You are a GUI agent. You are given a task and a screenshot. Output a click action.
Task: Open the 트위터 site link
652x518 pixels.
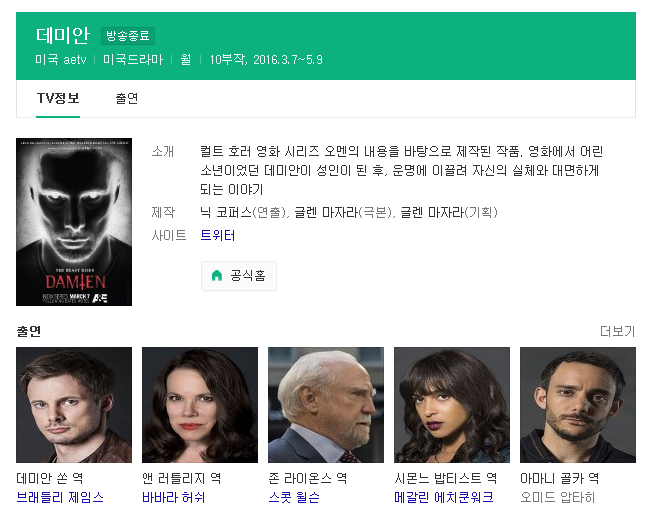click(217, 235)
